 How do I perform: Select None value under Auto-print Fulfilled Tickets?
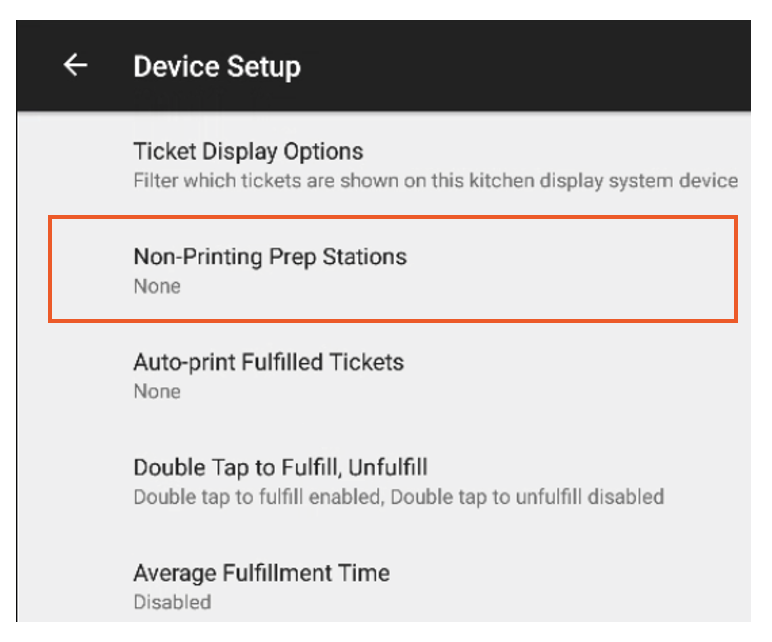pos(157,392)
